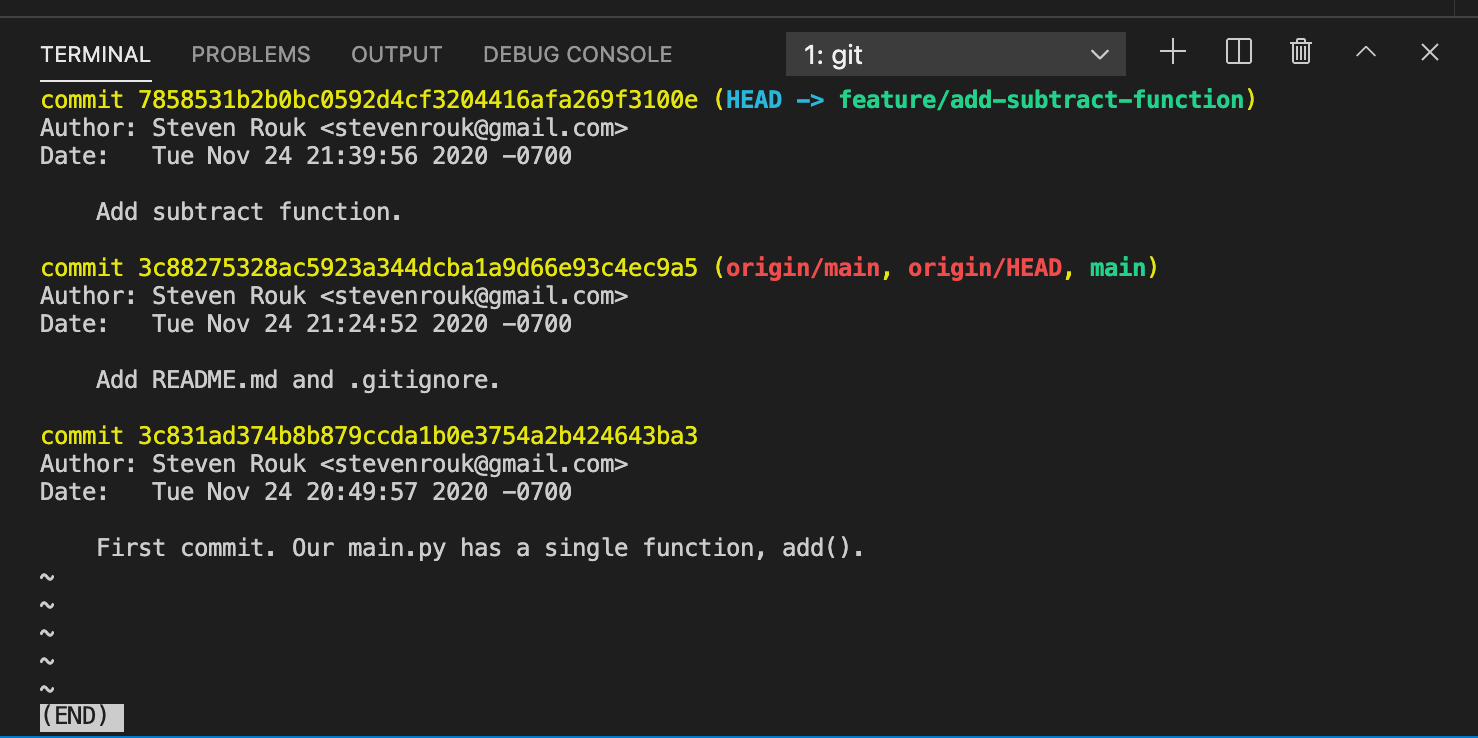Click the green main branch label
This screenshot has height=738, width=1478.
pos(1118,268)
